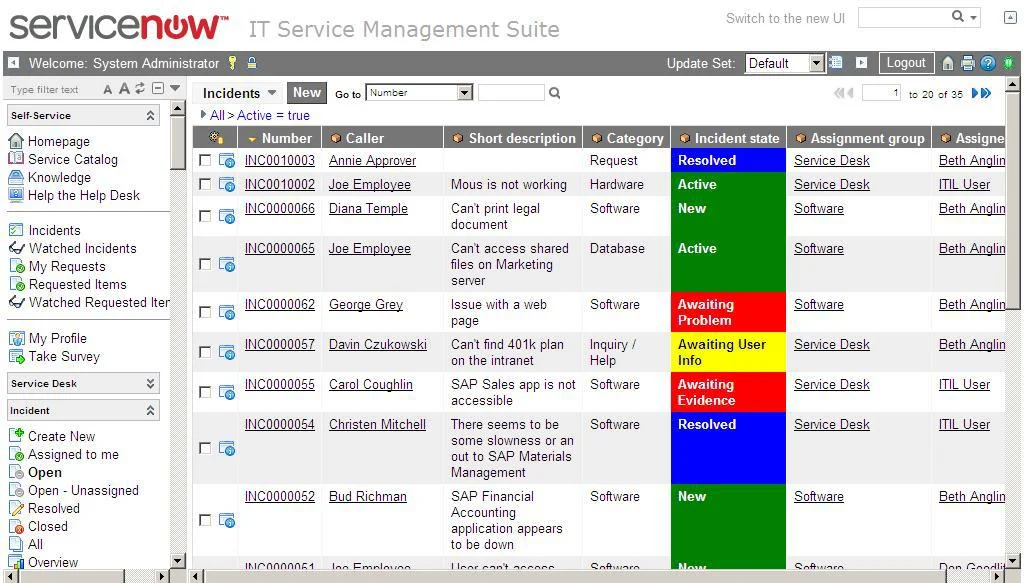Click the refresh navigator arrows icon

click(x=140, y=89)
